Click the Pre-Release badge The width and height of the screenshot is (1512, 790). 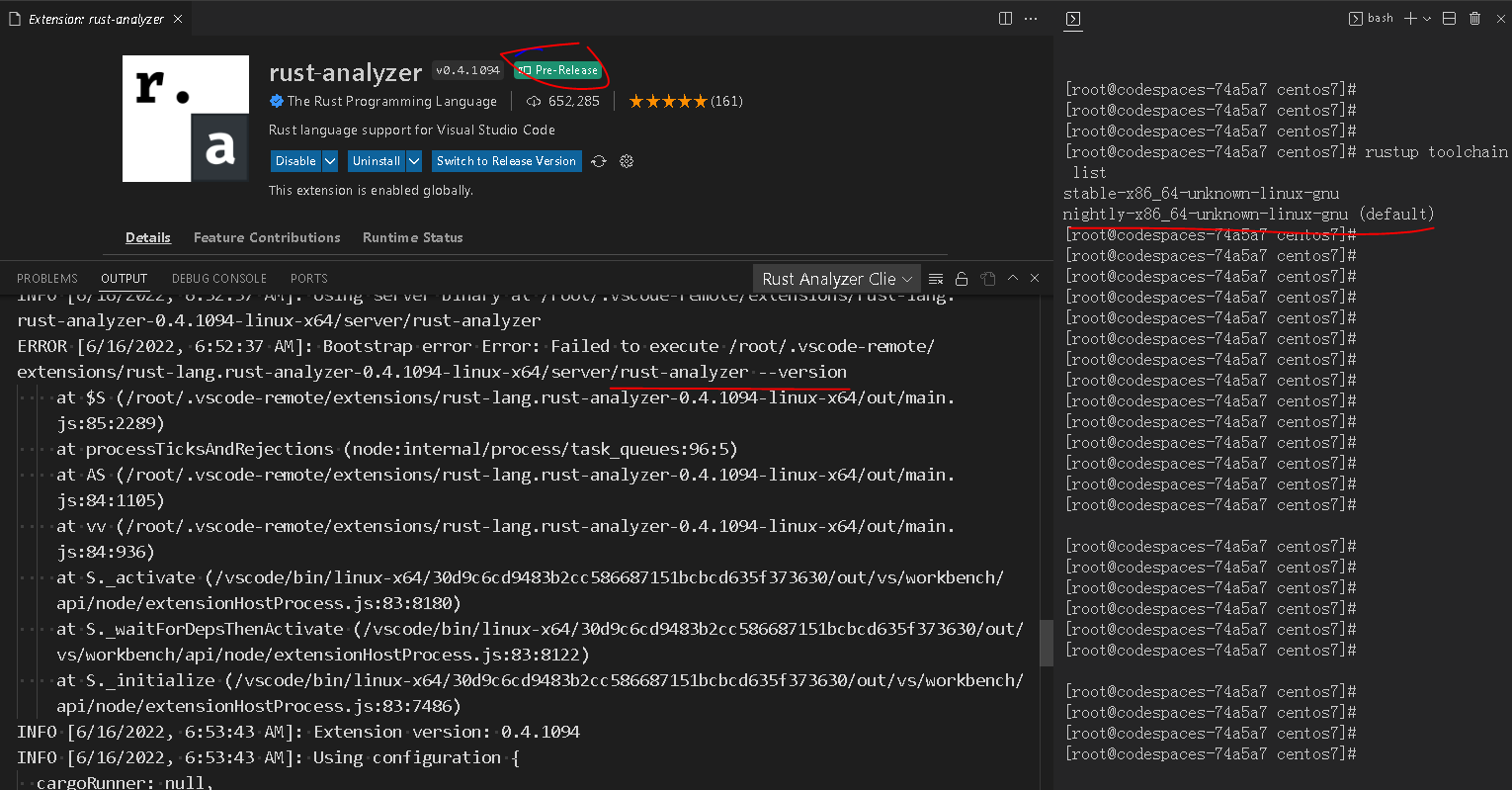[558, 70]
